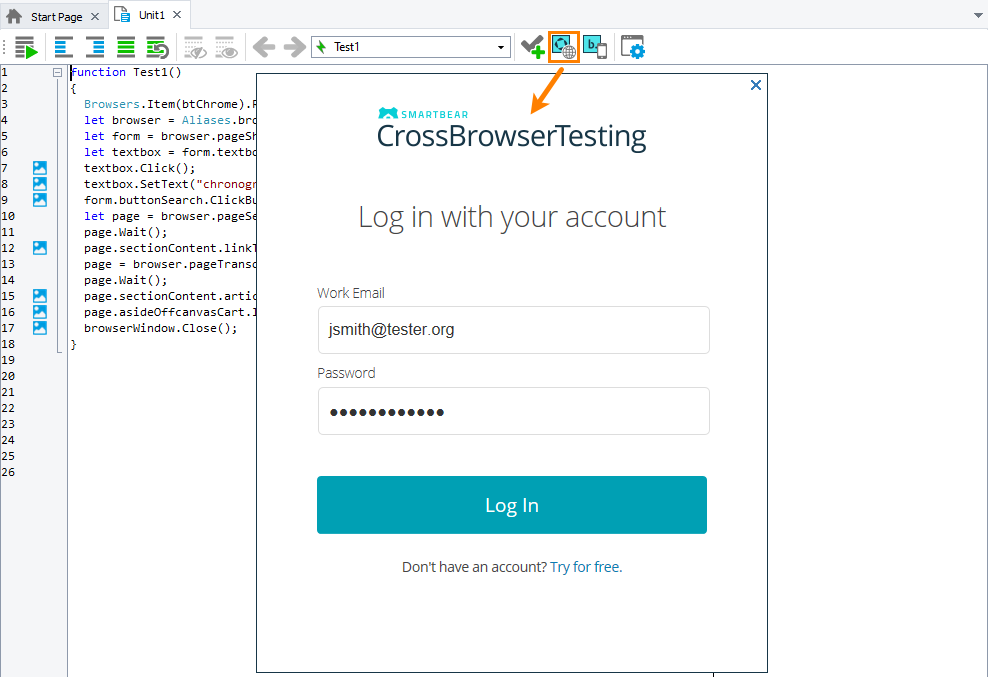Click the uncomment block icon with undo arrow
This screenshot has height=677, width=988.
157,47
